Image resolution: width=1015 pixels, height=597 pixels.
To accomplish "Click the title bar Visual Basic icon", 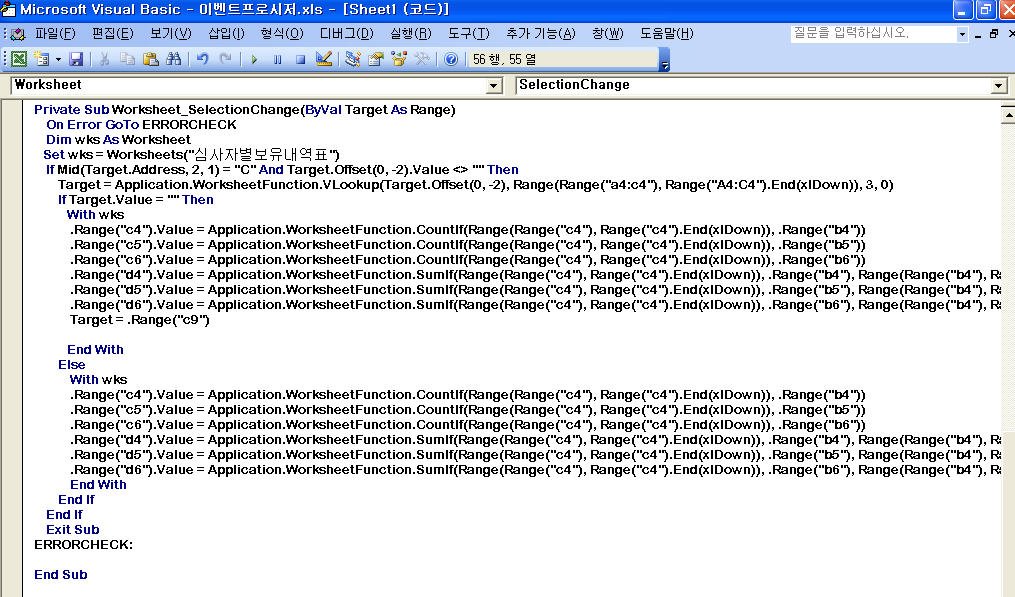I will point(8,9).
